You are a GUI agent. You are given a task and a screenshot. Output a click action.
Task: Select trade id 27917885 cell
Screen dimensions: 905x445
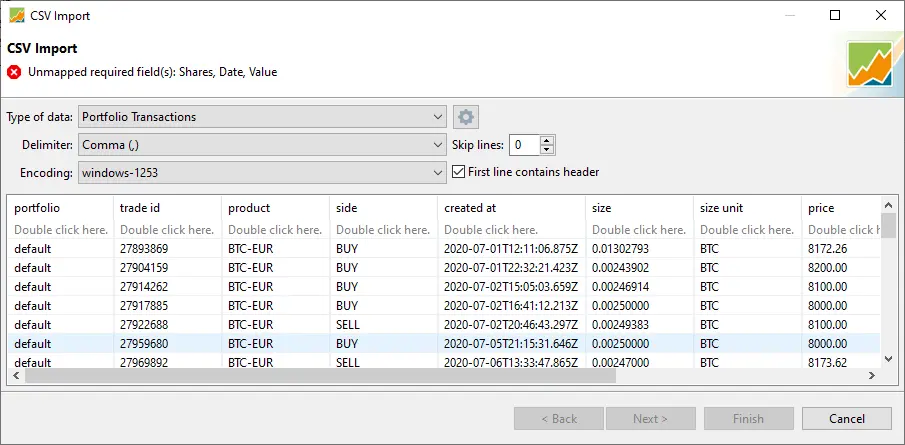(144, 306)
